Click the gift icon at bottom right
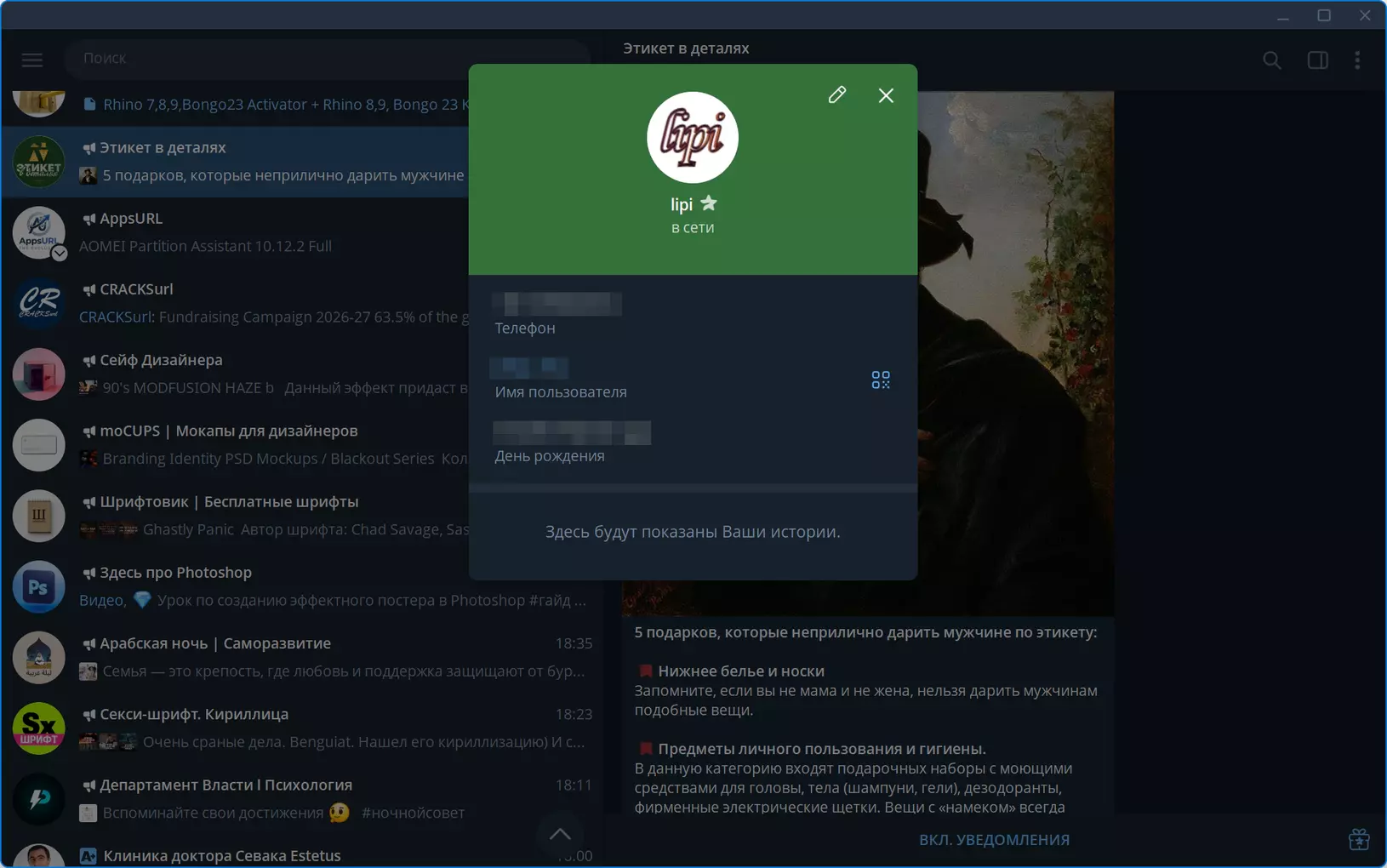This screenshot has width=1387, height=868. coord(1359,839)
